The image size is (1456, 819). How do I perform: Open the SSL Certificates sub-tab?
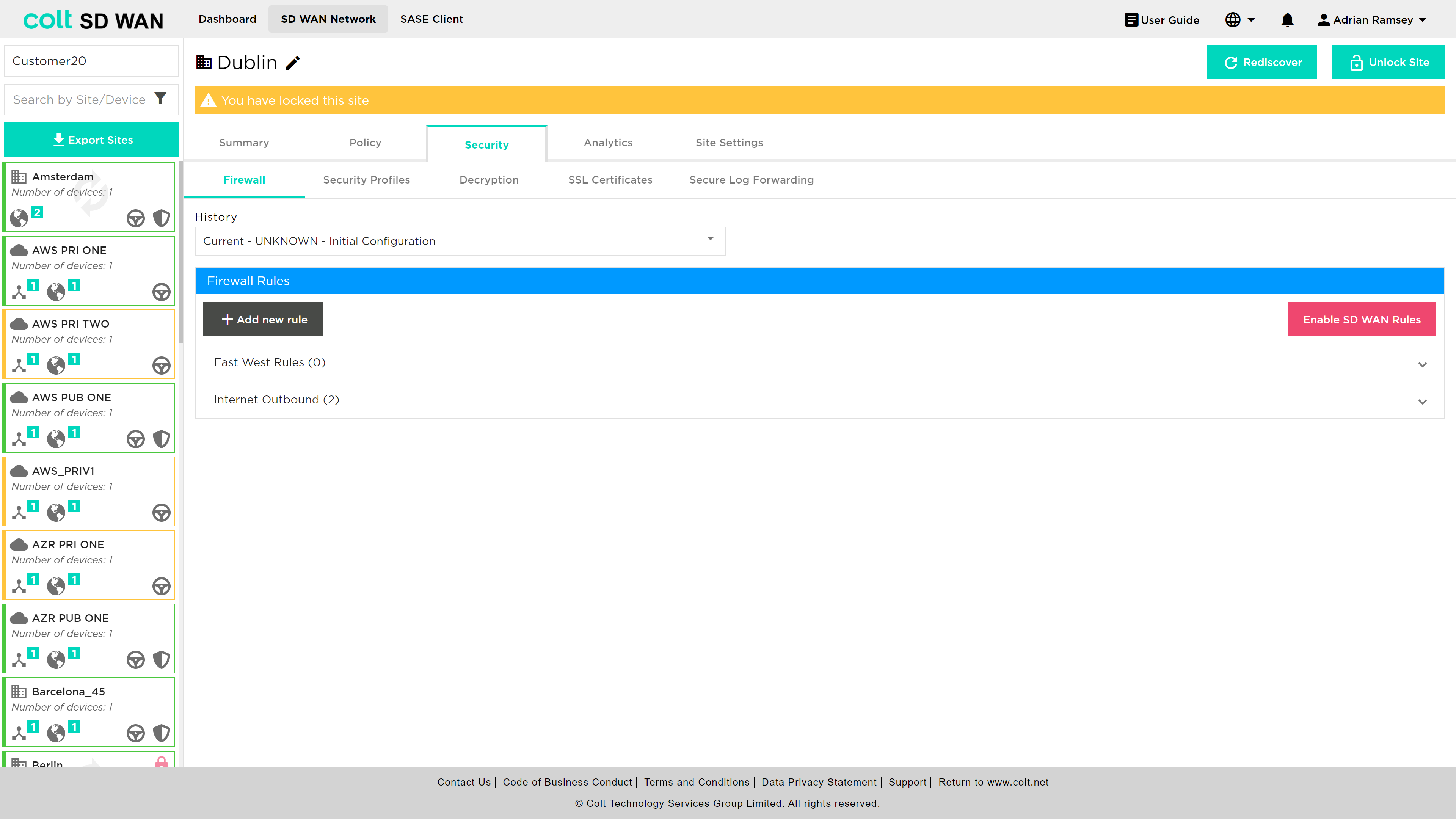[x=610, y=180]
